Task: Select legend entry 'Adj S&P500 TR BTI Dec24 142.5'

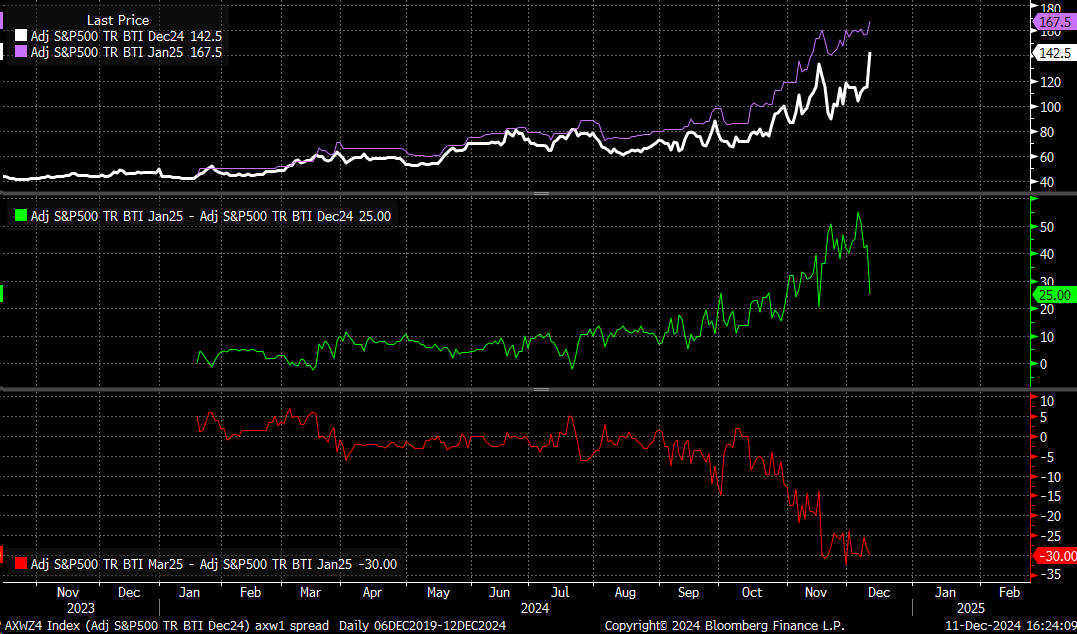Action: point(126,36)
